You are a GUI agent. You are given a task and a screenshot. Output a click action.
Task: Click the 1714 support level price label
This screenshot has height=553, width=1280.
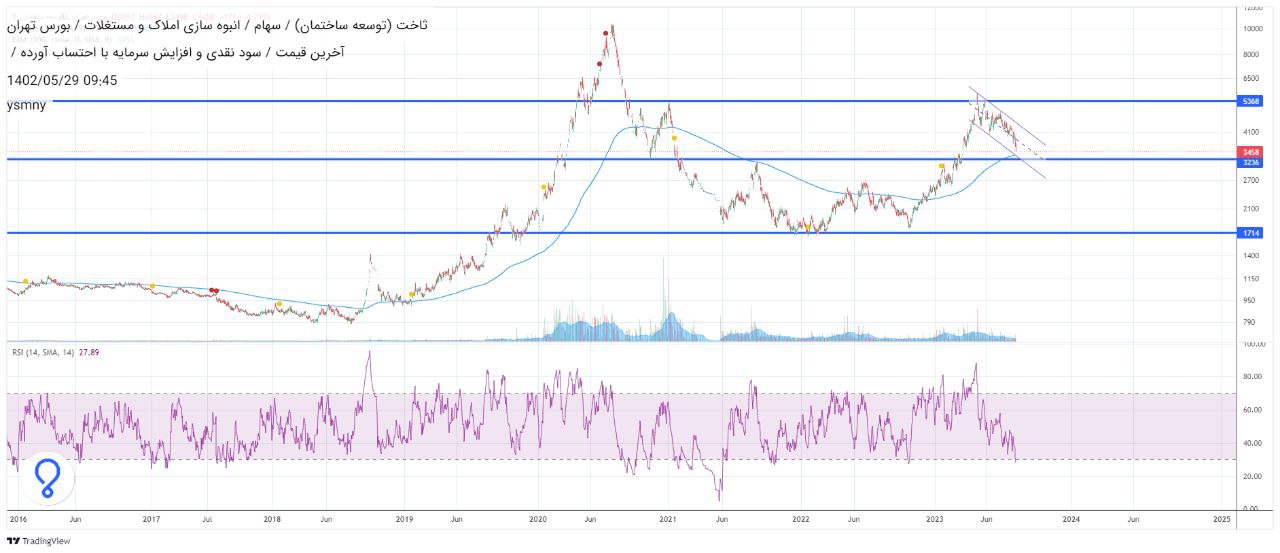click(x=1249, y=233)
